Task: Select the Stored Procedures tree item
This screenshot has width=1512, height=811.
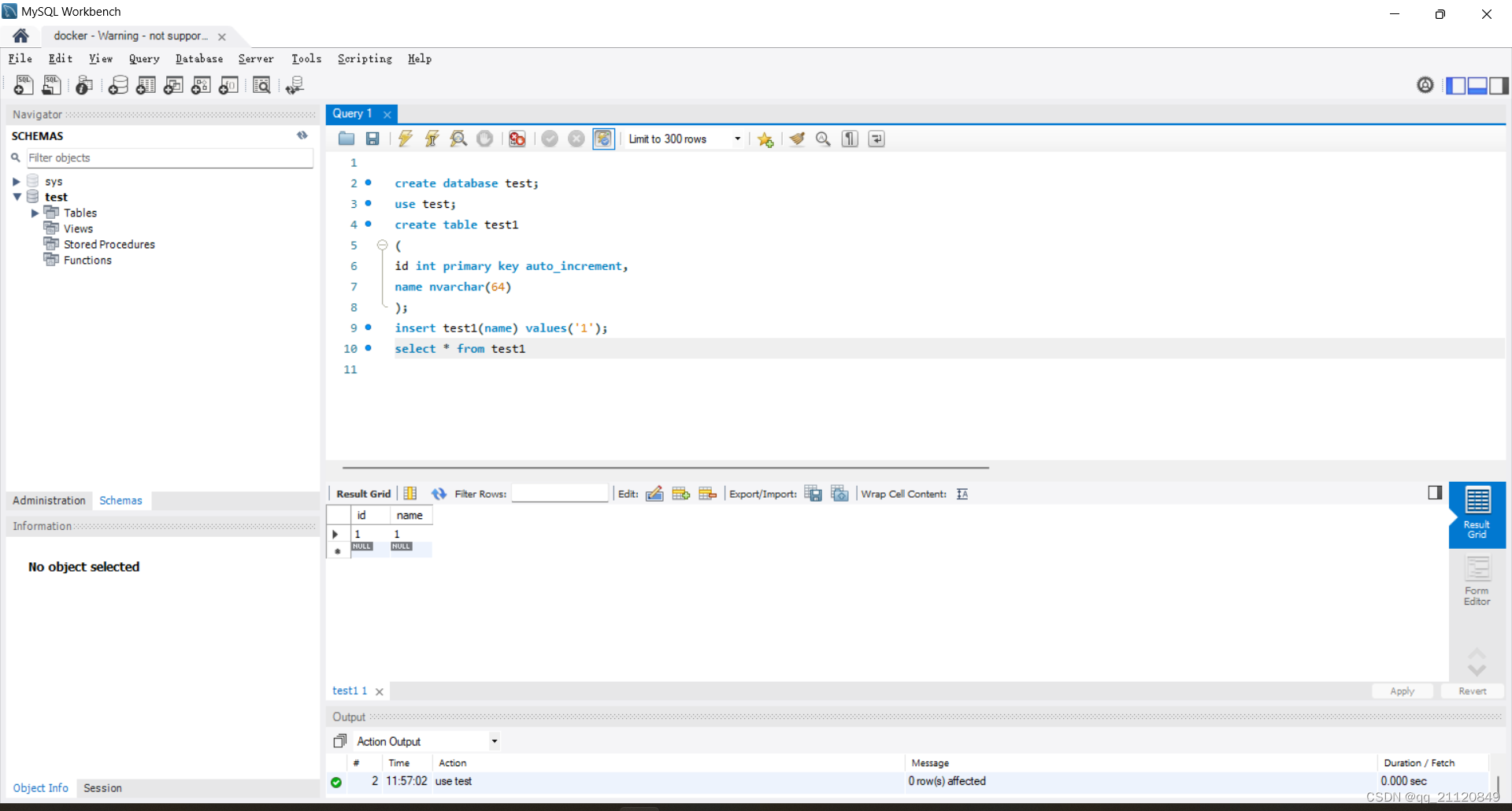Action: coord(109,244)
